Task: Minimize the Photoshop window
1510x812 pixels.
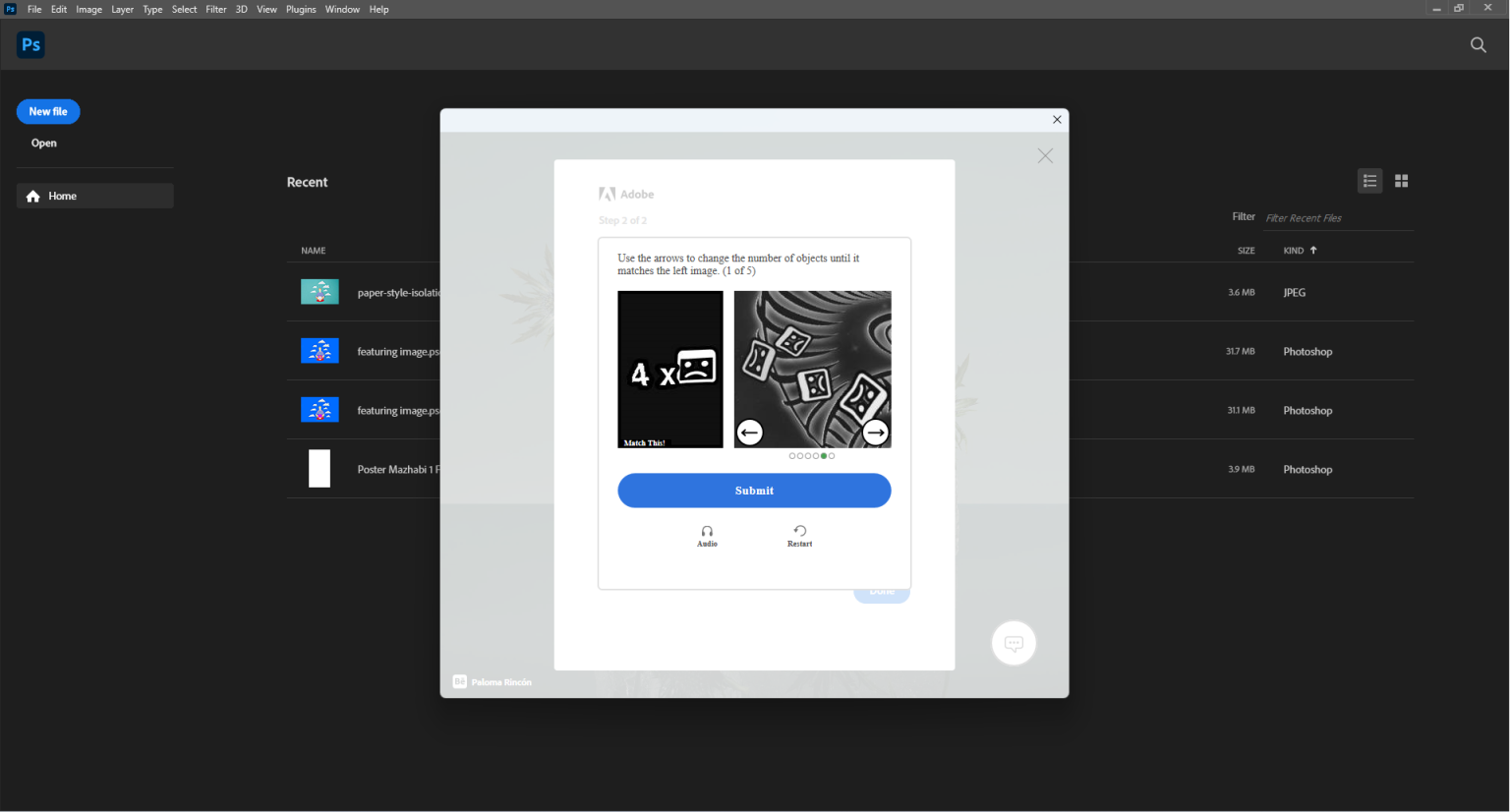Action: [x=1436, y=9]
